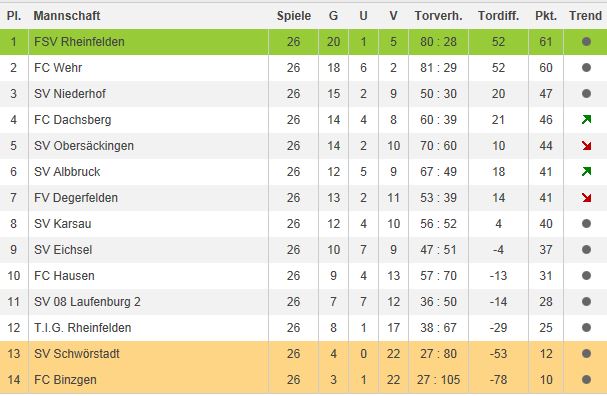Click FSV Rheinfelden's grey trend dot
This screenshot has height=396, width=607.
(586, 41)
